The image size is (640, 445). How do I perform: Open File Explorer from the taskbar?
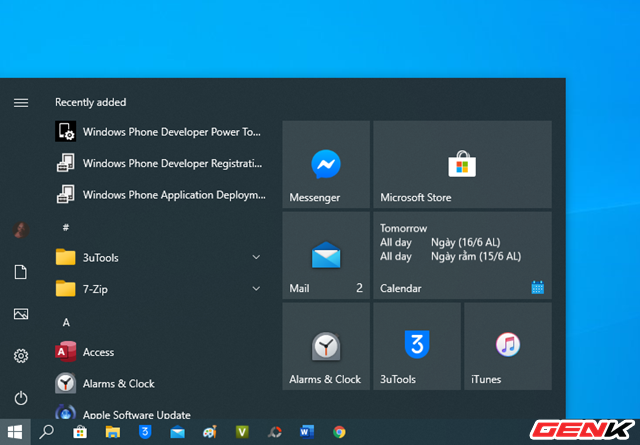(x=113, y=432)
